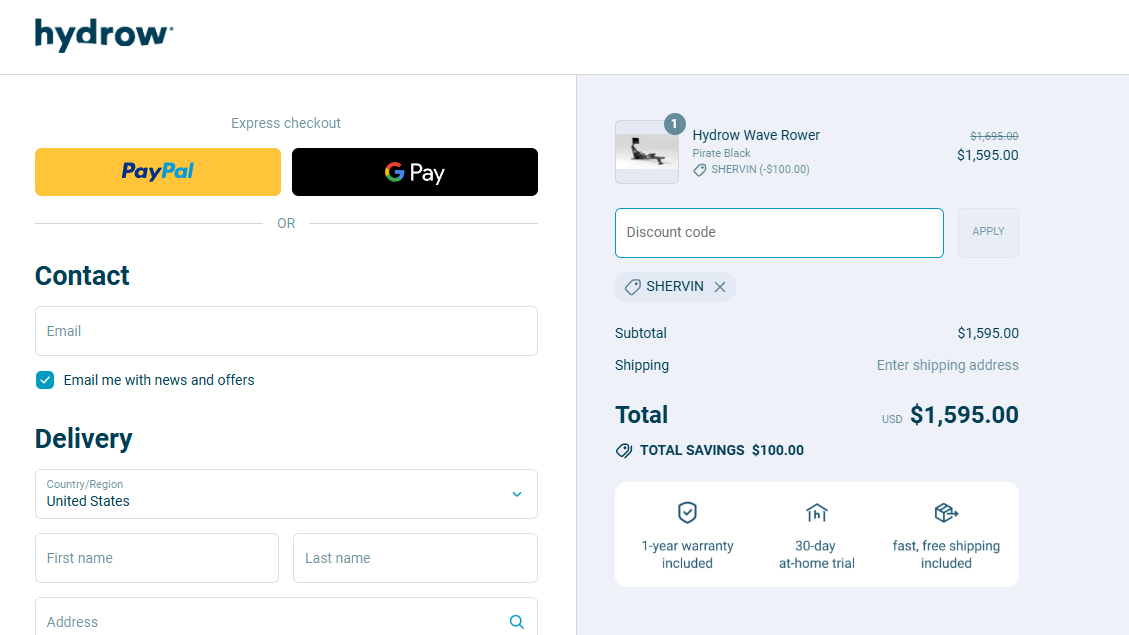Click the fast, free shipping included text
The image size is (1129, 635).
pos(946,554)
